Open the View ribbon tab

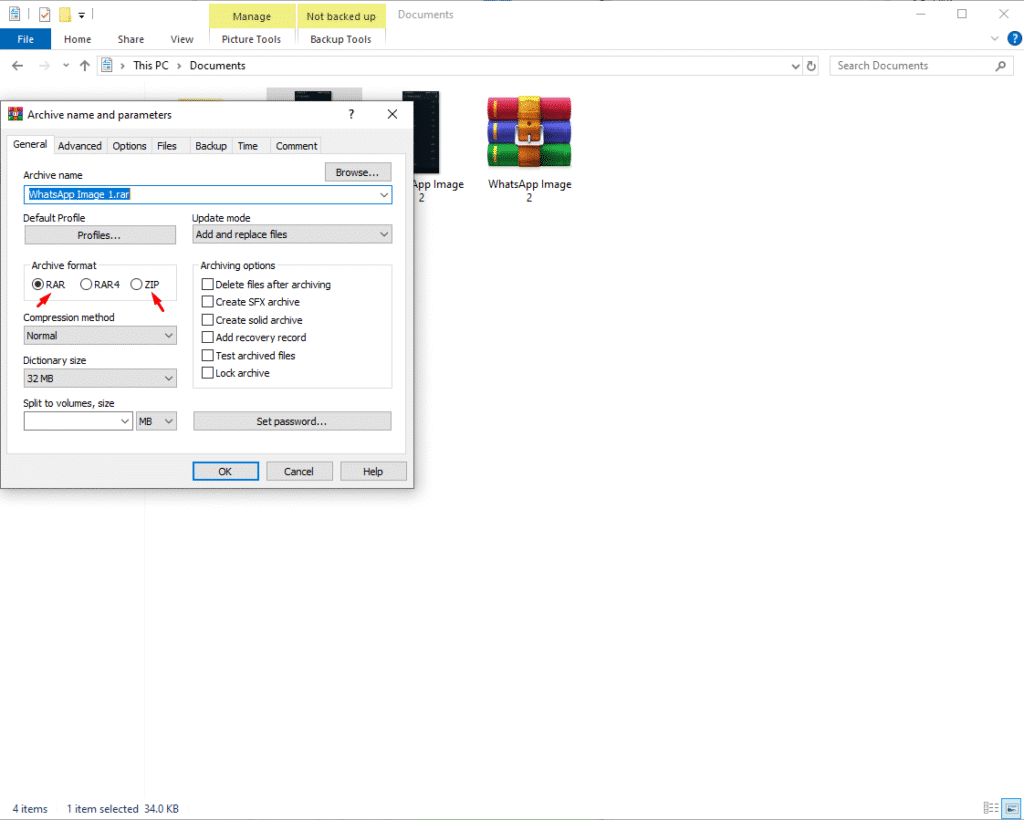[x=182, y=39]
